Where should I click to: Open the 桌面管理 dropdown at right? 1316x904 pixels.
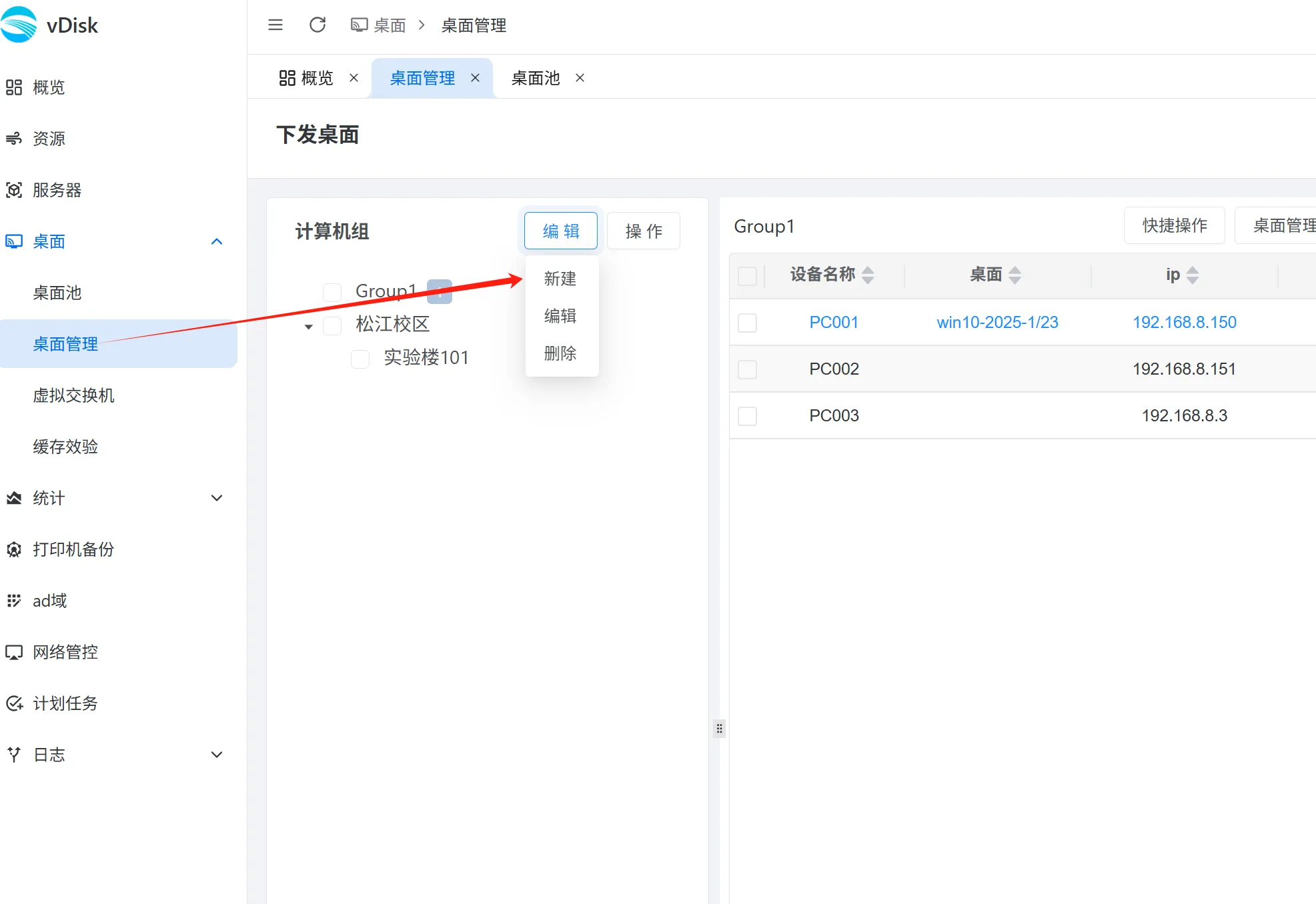tap(1275, 225)
